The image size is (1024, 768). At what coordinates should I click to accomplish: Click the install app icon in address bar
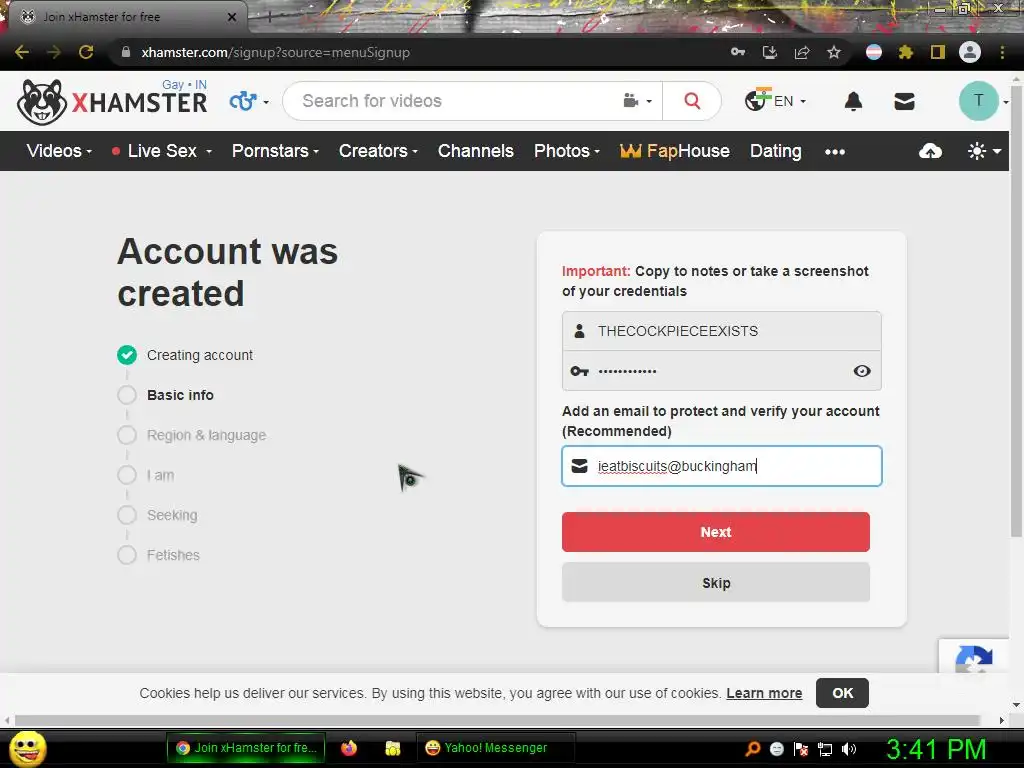[x=770, y=52]
